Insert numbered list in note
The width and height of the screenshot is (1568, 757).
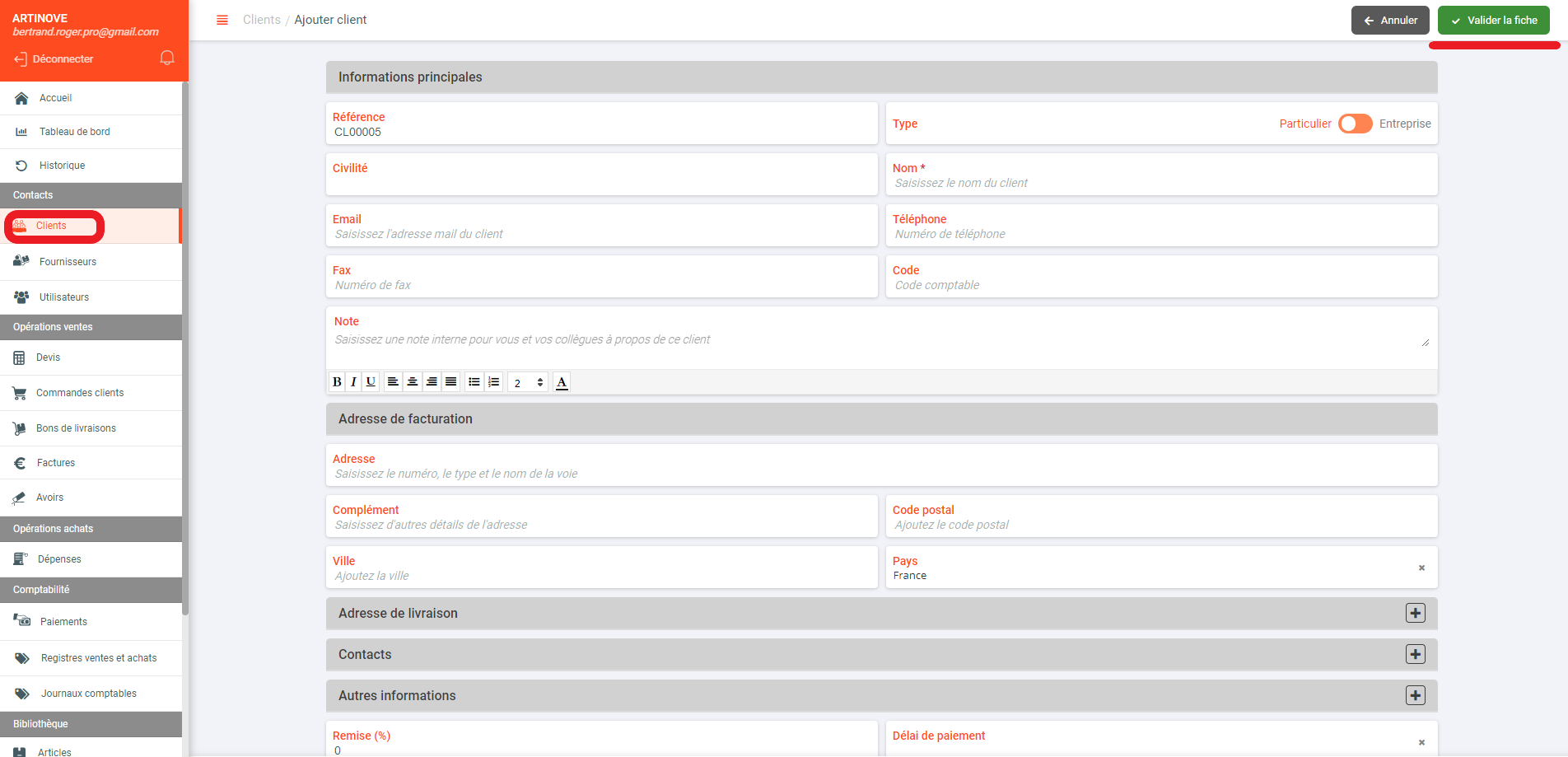pos(493,381)
